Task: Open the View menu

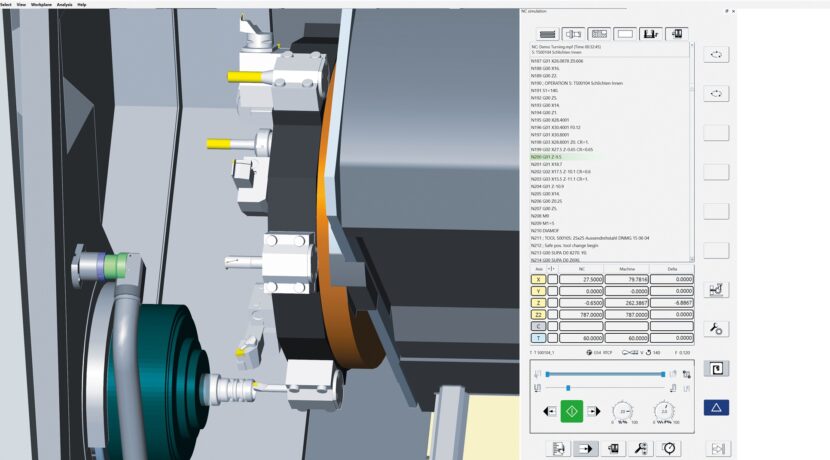Action: (x=21, y=4)
